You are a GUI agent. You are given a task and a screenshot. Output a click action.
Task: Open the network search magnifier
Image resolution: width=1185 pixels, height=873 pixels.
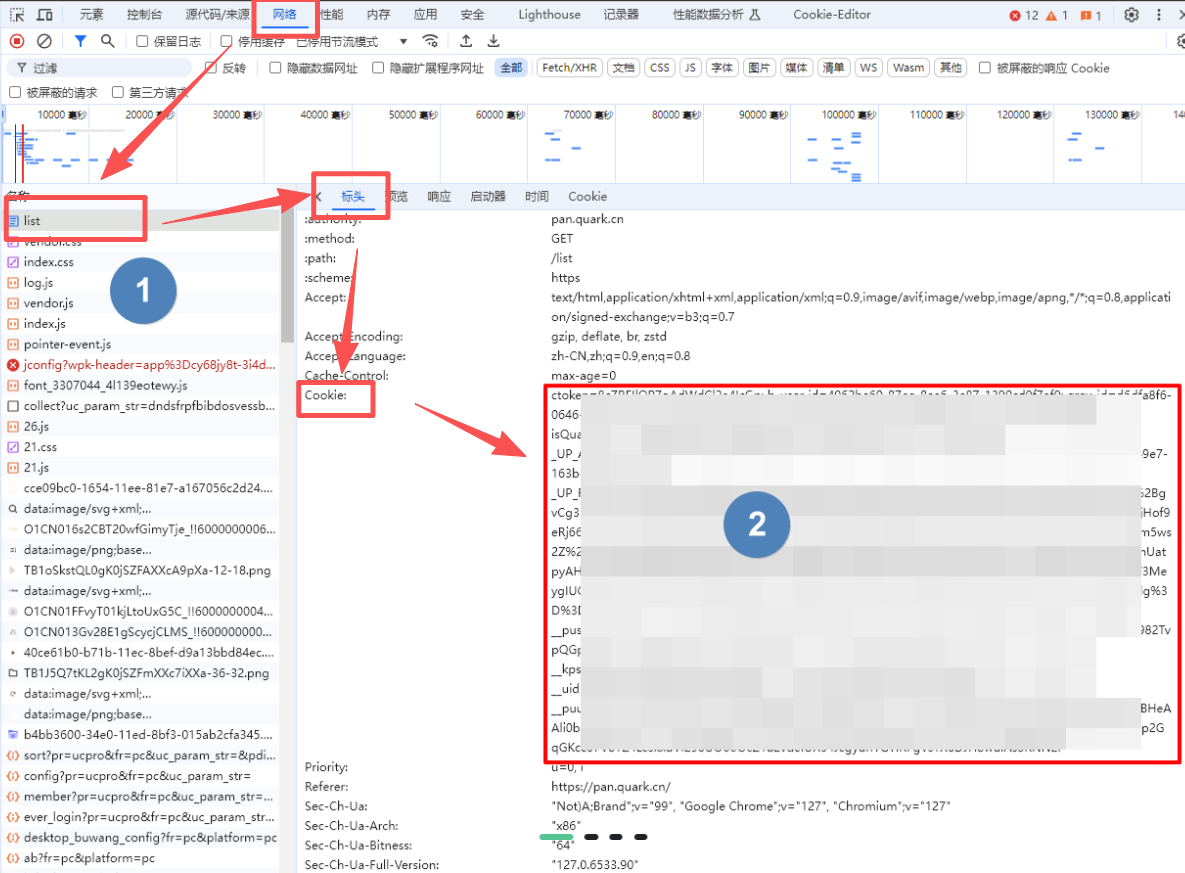click(107, 41)
